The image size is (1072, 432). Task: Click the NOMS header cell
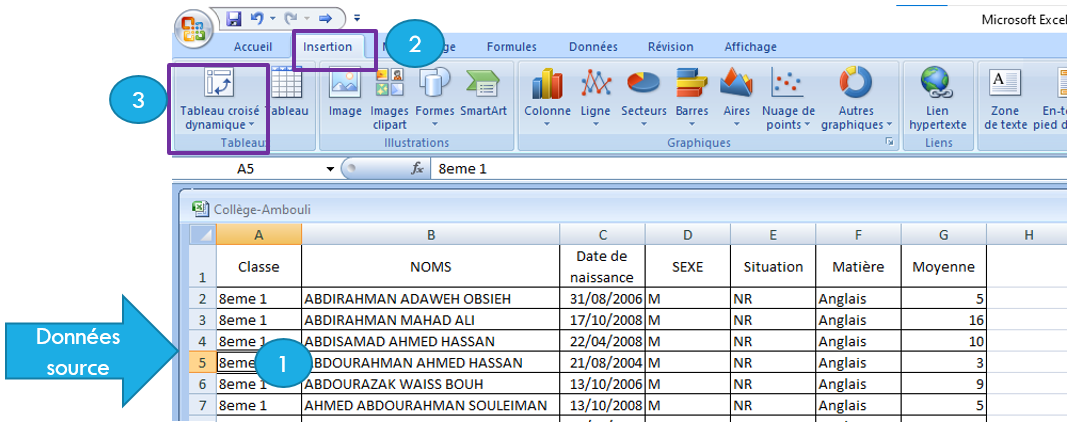pyautogui.click(x=431, y=267)
